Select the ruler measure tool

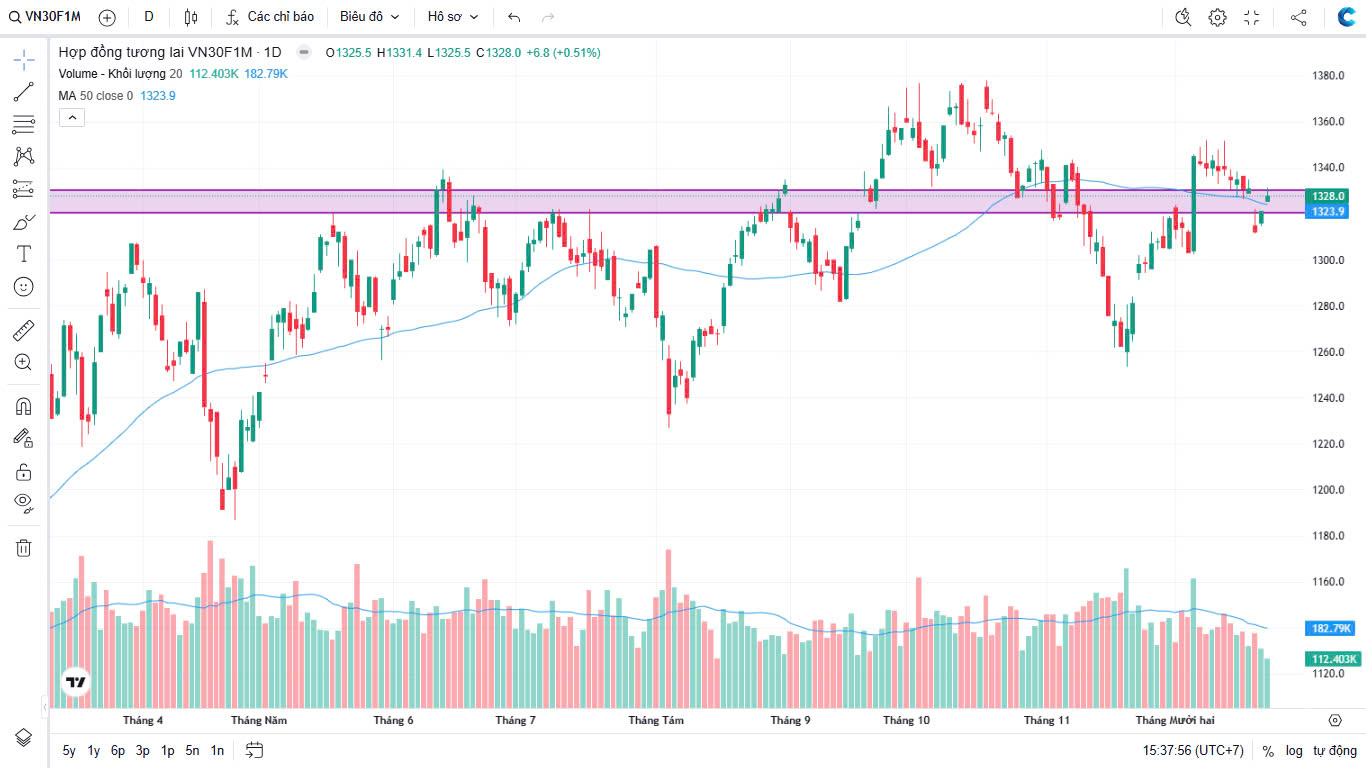point(24,329)
